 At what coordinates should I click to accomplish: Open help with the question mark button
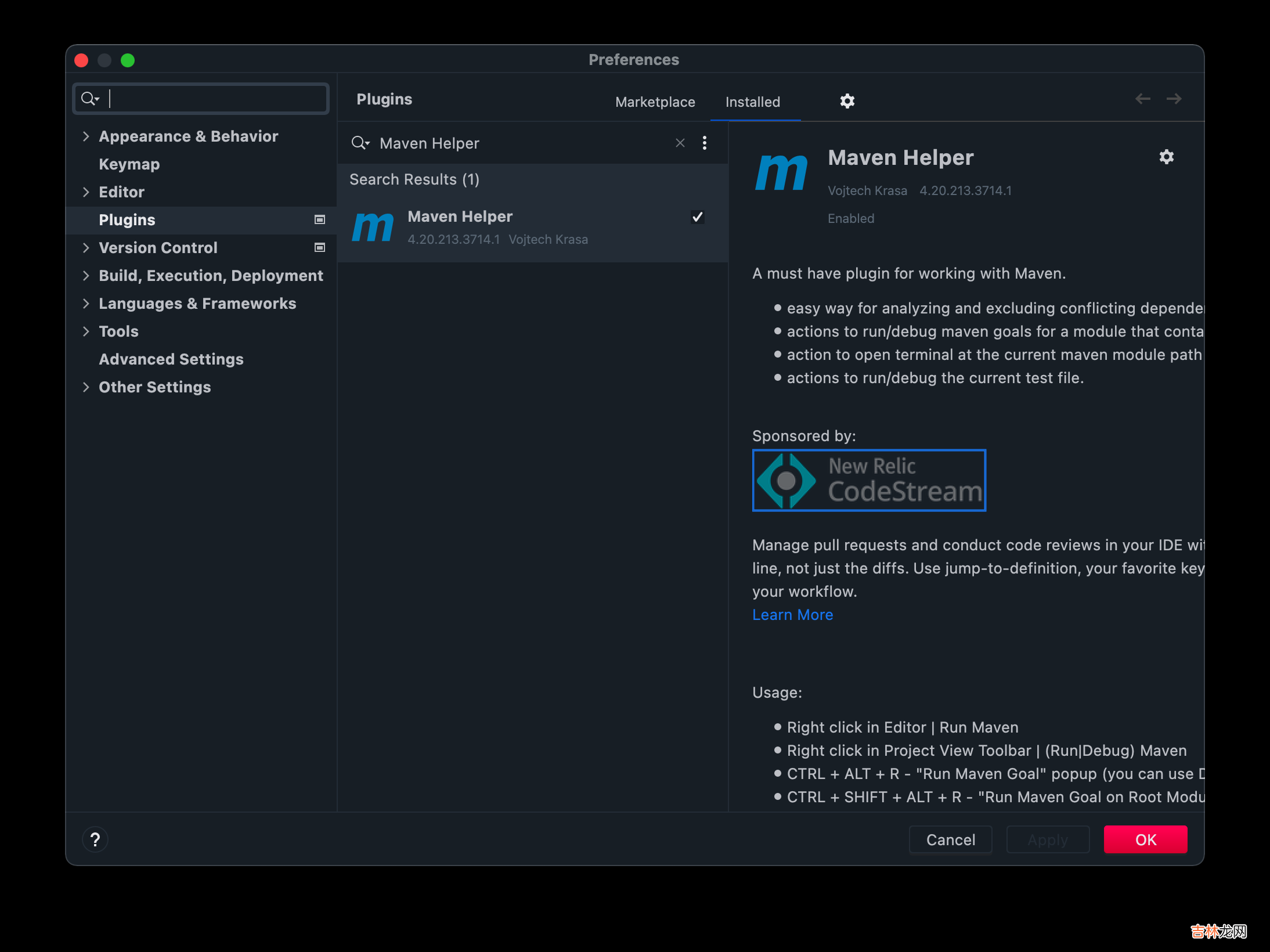tap(95, 839)
